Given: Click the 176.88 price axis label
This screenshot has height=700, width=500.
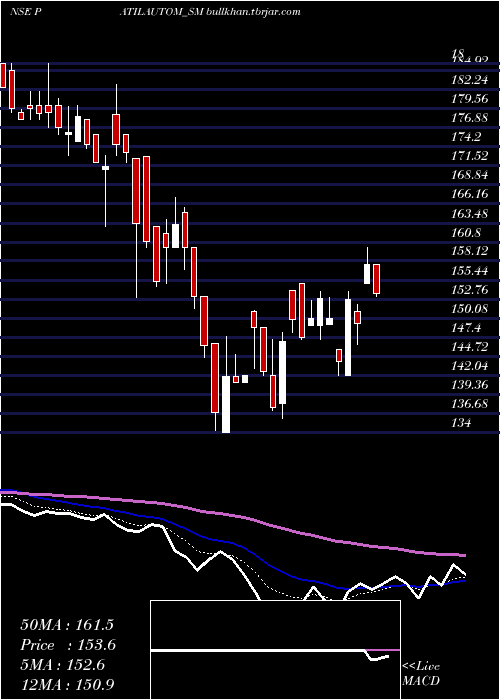Looking at the screenshot, I should click(471, 118).
